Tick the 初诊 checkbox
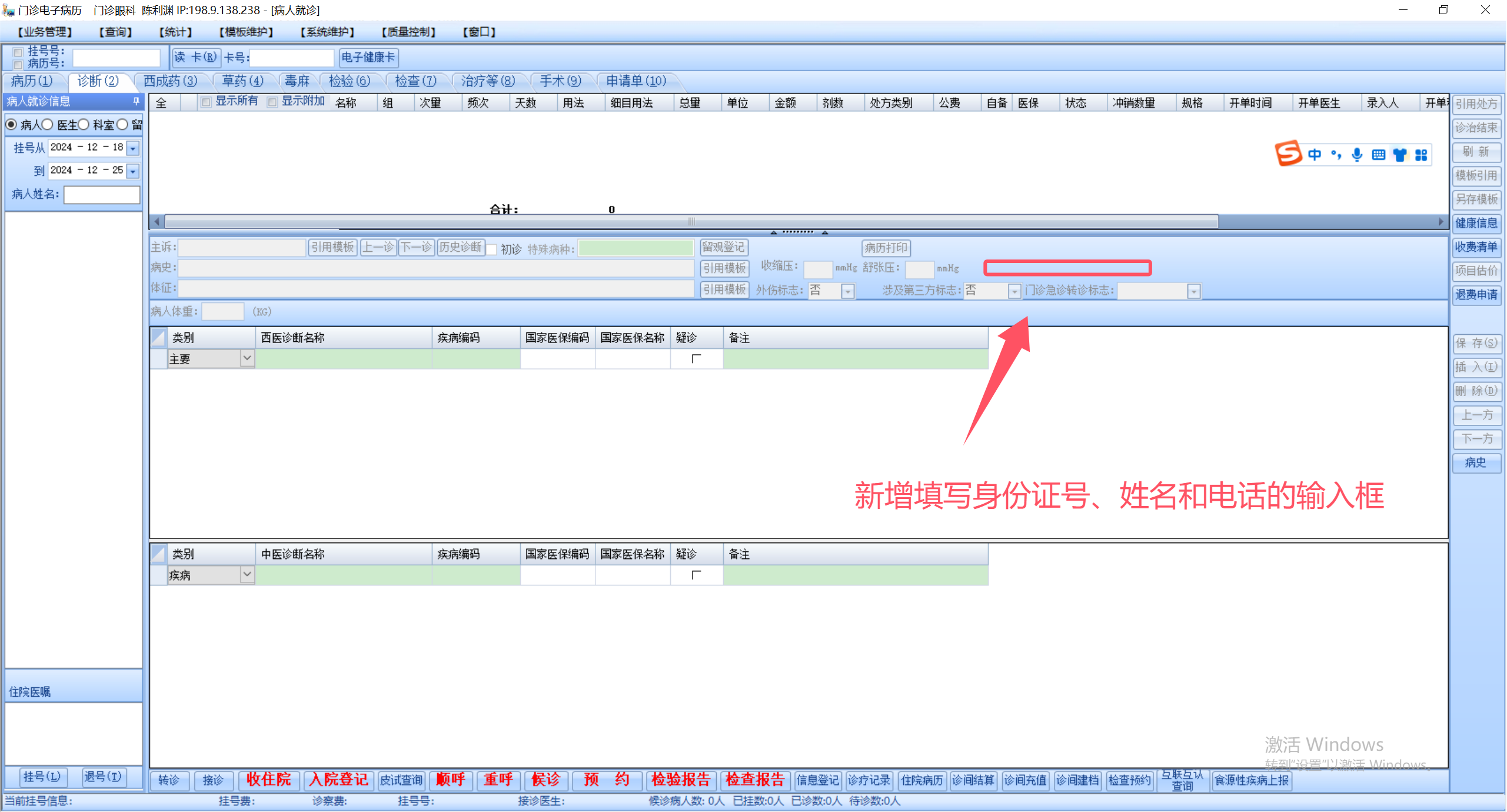 pyautogui.click(x=492, y=249)
